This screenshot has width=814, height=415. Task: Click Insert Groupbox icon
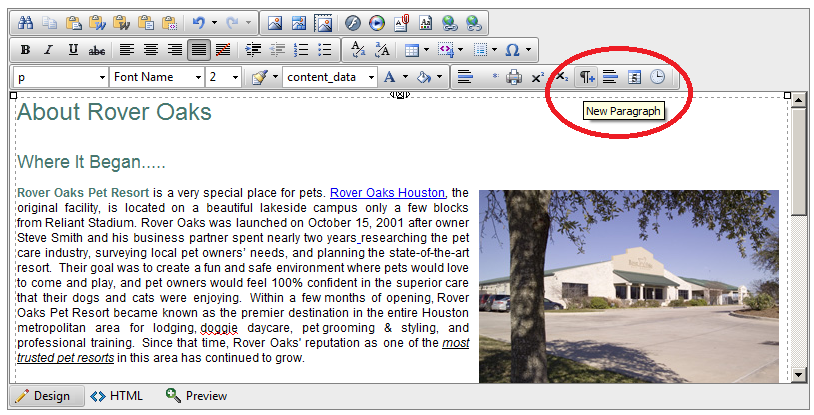[x=610, y=77]
